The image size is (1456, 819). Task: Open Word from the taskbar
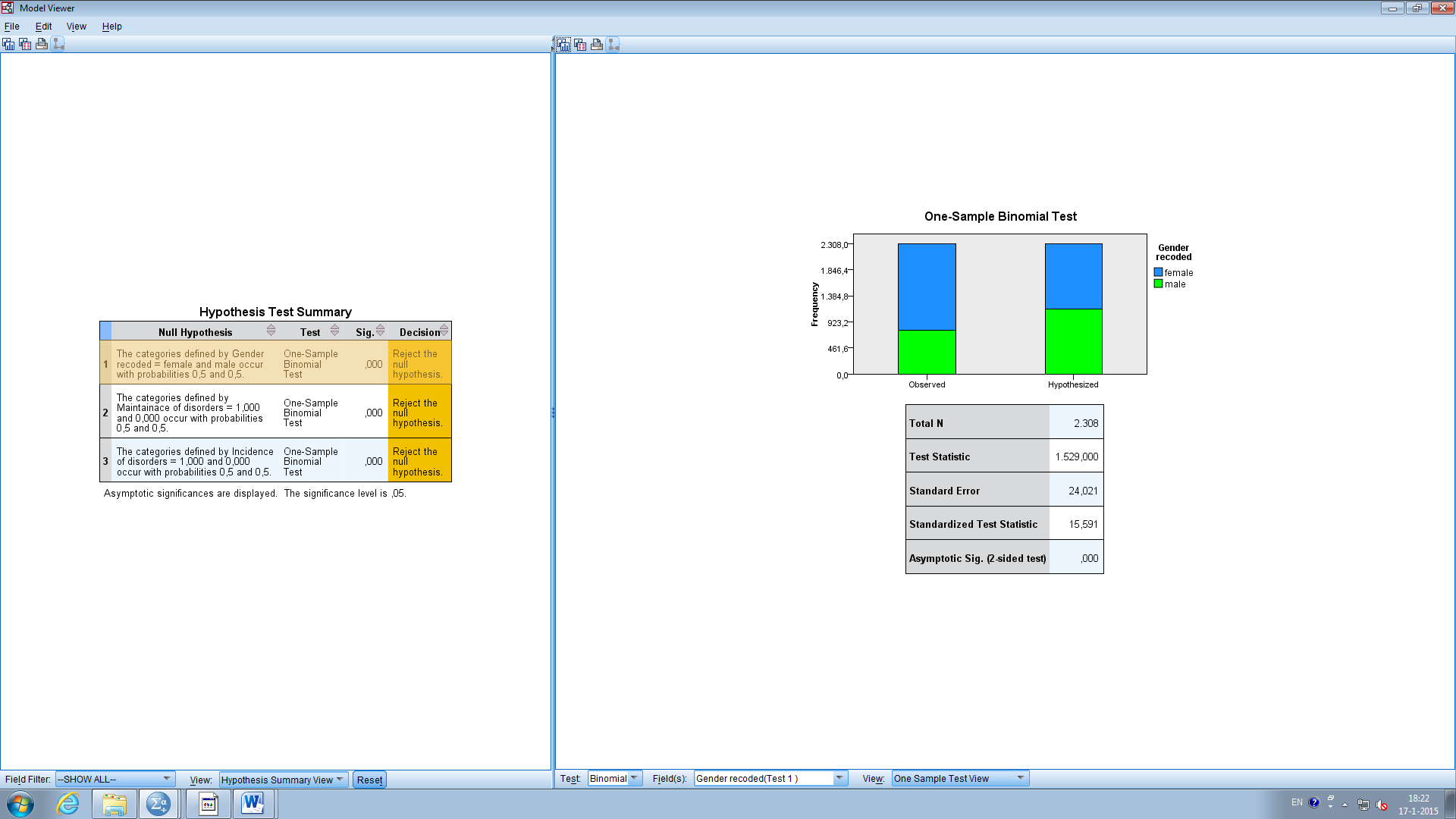coord(253,804)
